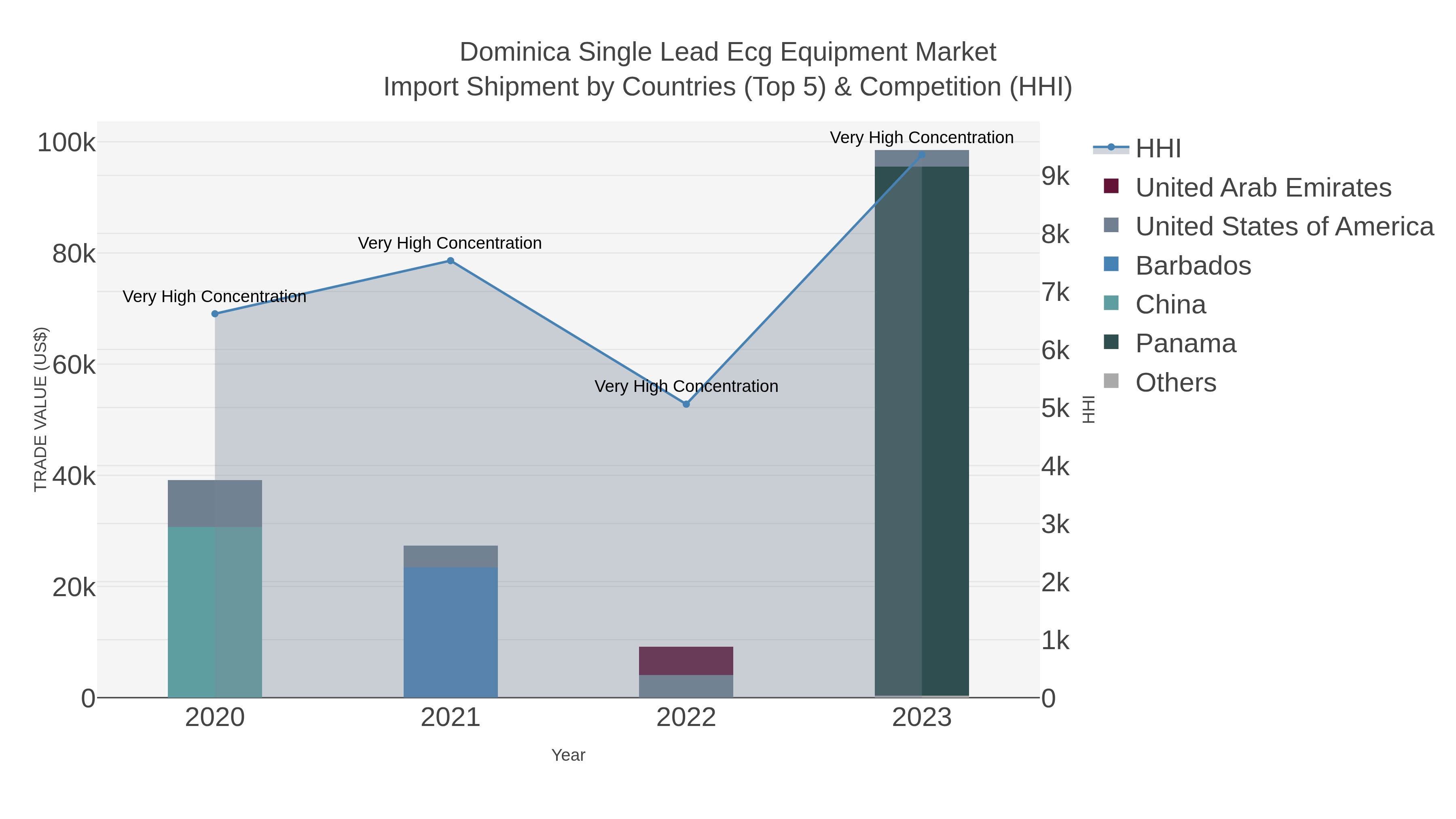Click the USA bar segment for 2022
The height and width of the screenshot is (819, 1456).
point(686,686)
